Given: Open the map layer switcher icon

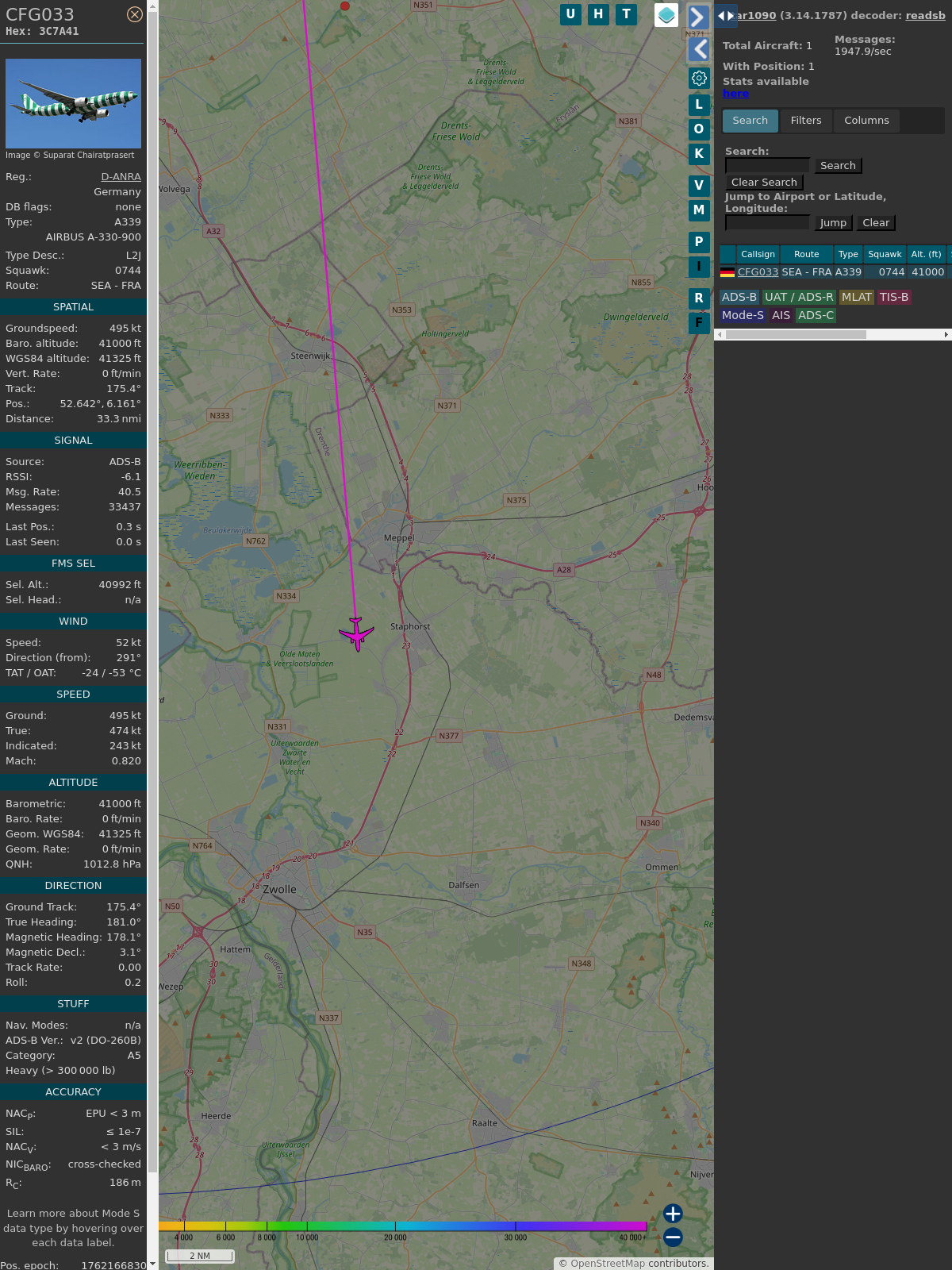Looking at the screenshot, I should pos(666,15).
